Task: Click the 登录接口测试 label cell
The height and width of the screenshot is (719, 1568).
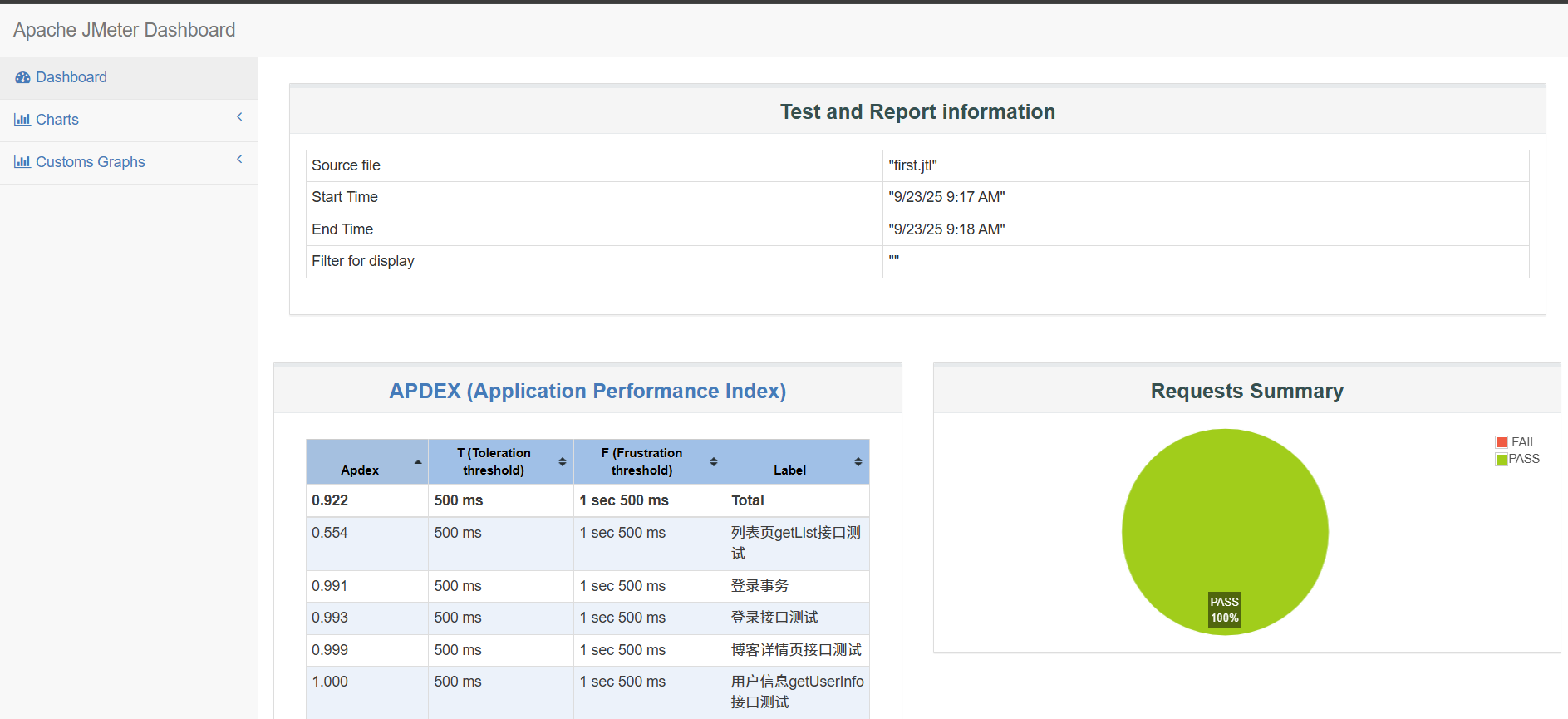Action: (x=798, y=618)
